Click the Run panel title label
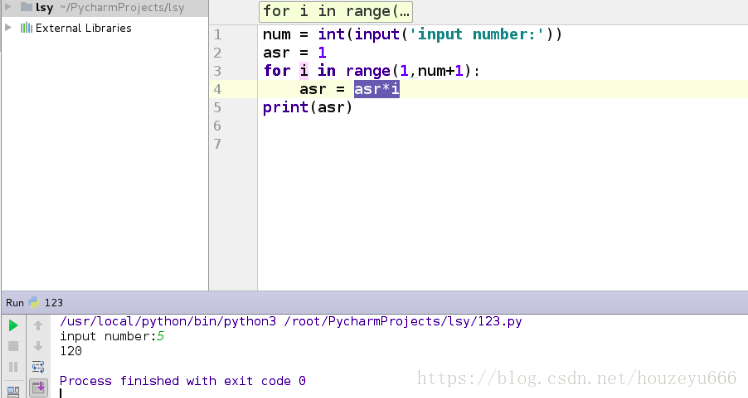 15,303
